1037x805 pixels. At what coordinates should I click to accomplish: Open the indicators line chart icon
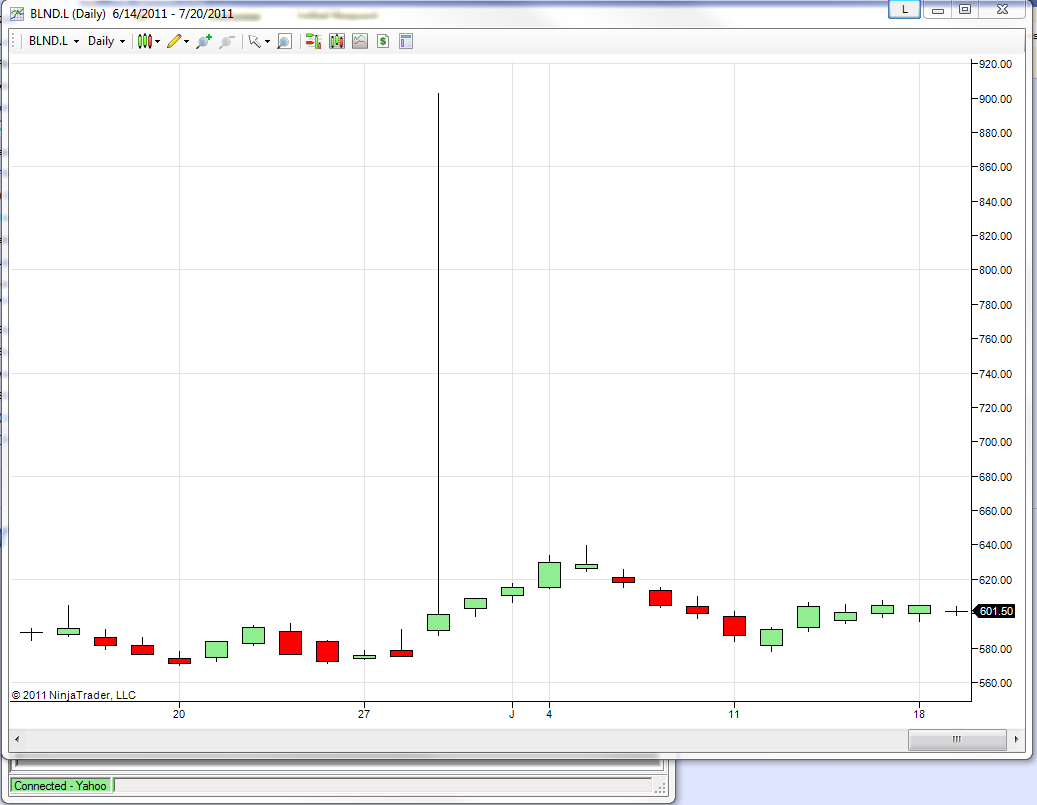(360, 41)
